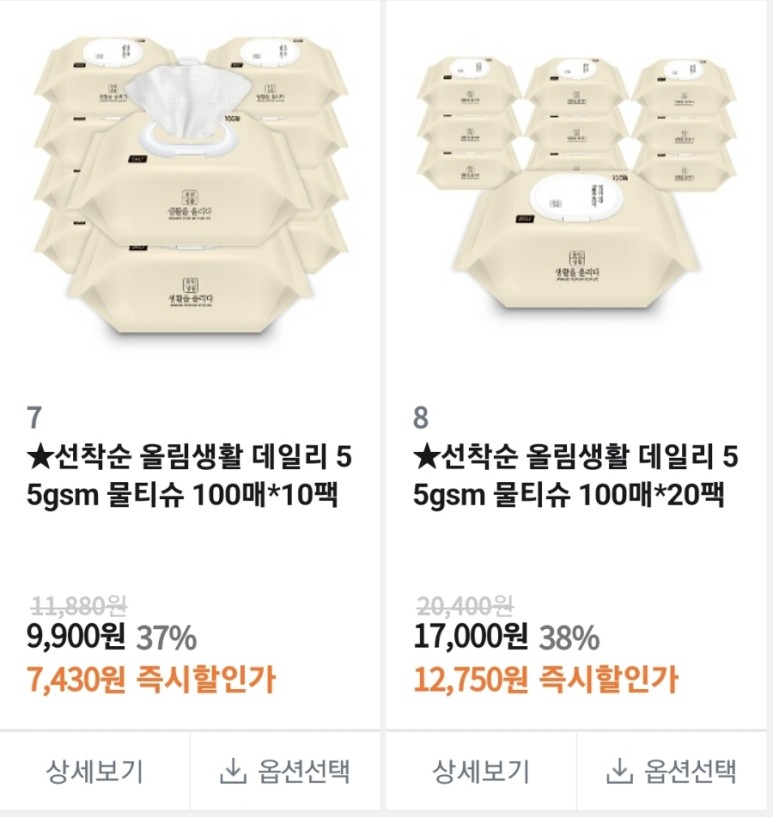The width and height of the screenshot is (773, 818).
Task: Open the 10-pack wet tissue product image
Action: tap(191, 190)
